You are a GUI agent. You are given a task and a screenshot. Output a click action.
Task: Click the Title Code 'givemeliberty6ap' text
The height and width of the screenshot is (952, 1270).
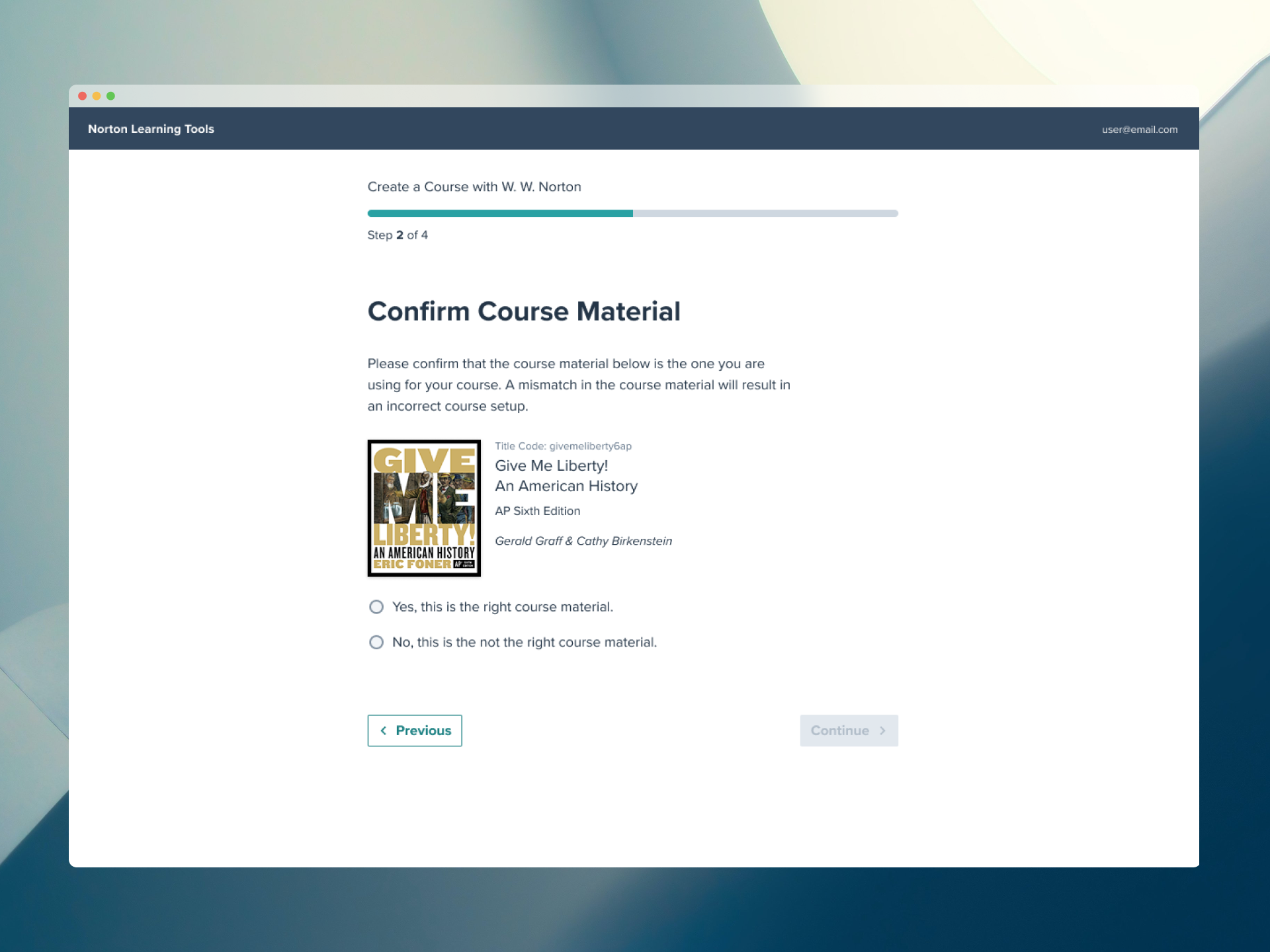point(563,446)
